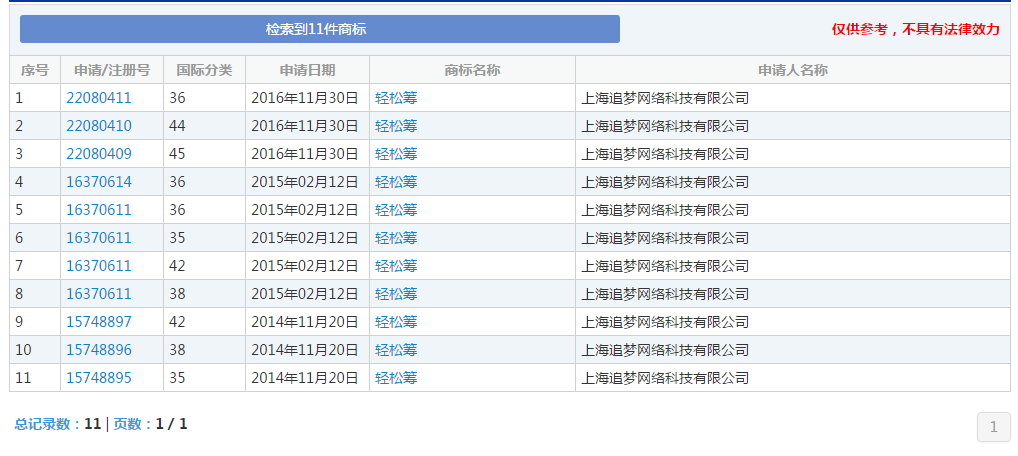The width and height of the screenshot is (1018, 456).
Task: Click 轻松筹 trademark name in row 1
Action: tap(396, 98)
